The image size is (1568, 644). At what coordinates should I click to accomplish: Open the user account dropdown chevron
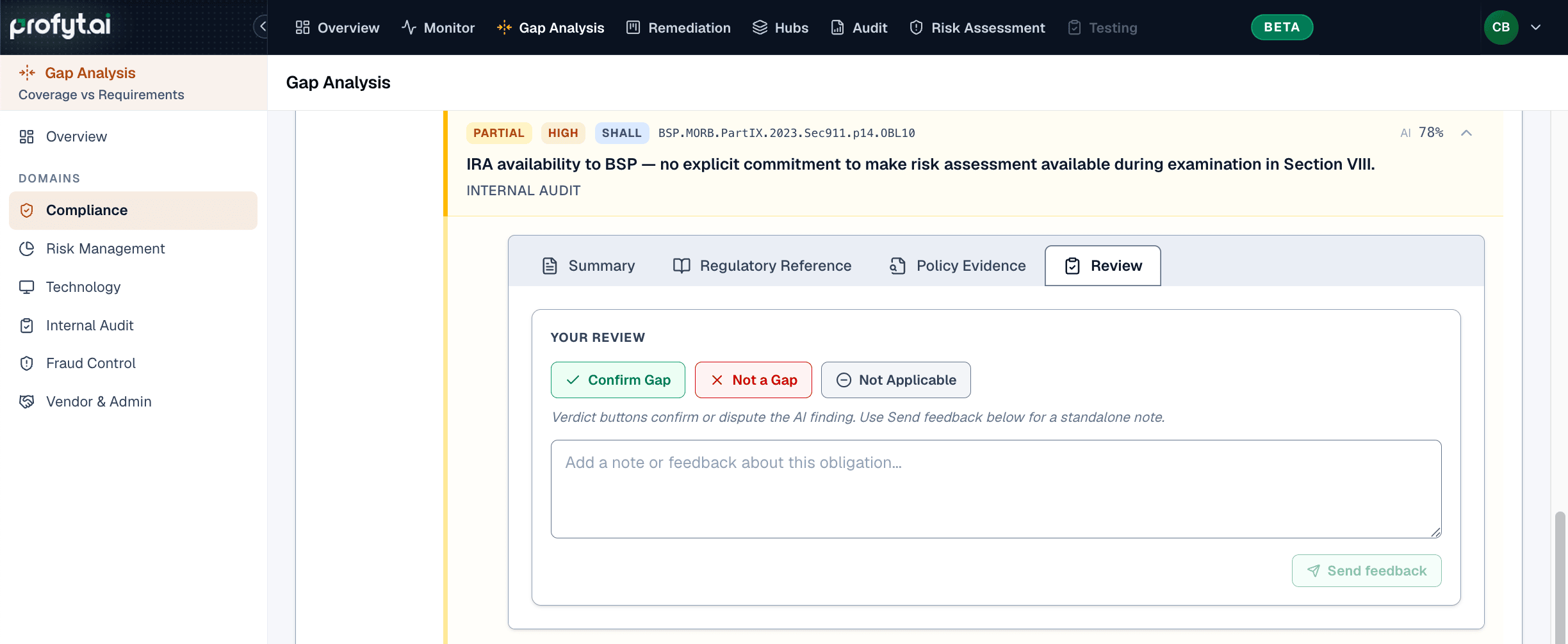point(1535,28)
